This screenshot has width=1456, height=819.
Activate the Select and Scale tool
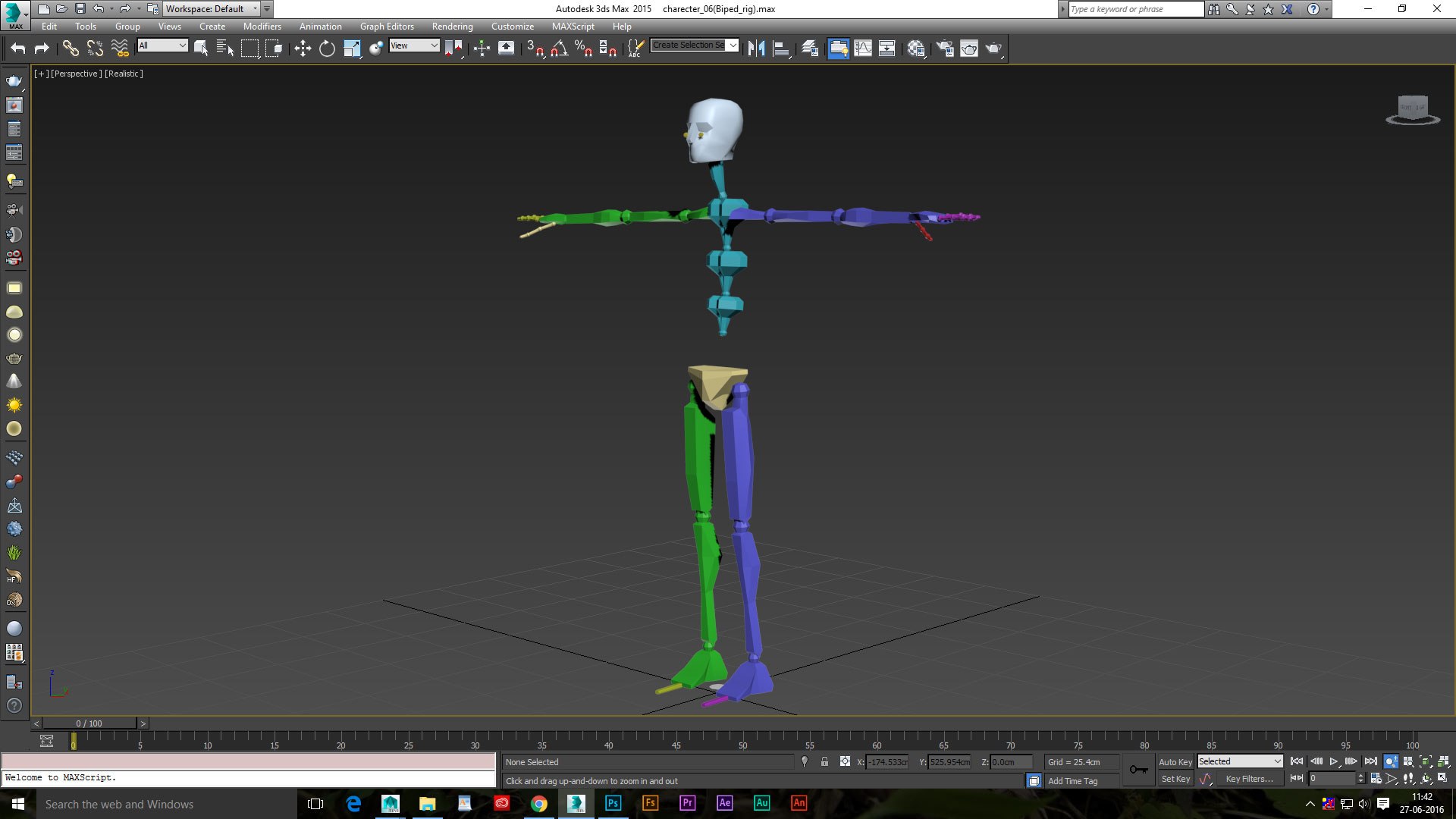click(352, 49)
